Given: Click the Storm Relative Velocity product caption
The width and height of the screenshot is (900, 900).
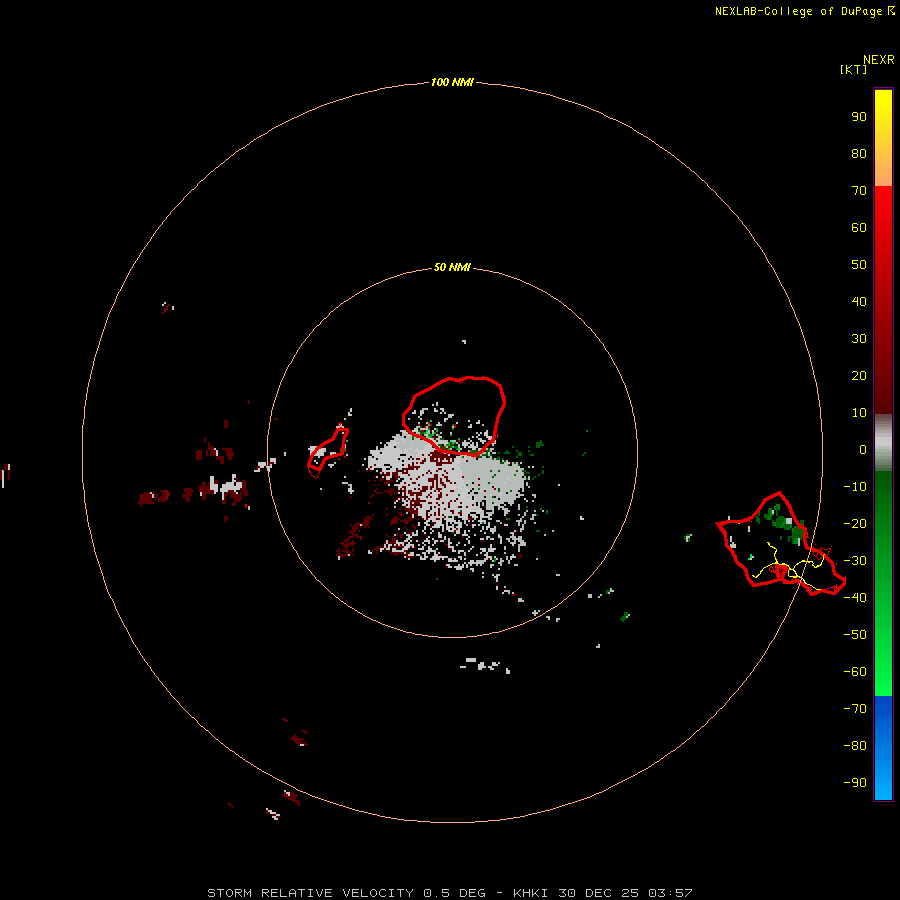Looking at the screenshot, I should click(450, 893).
